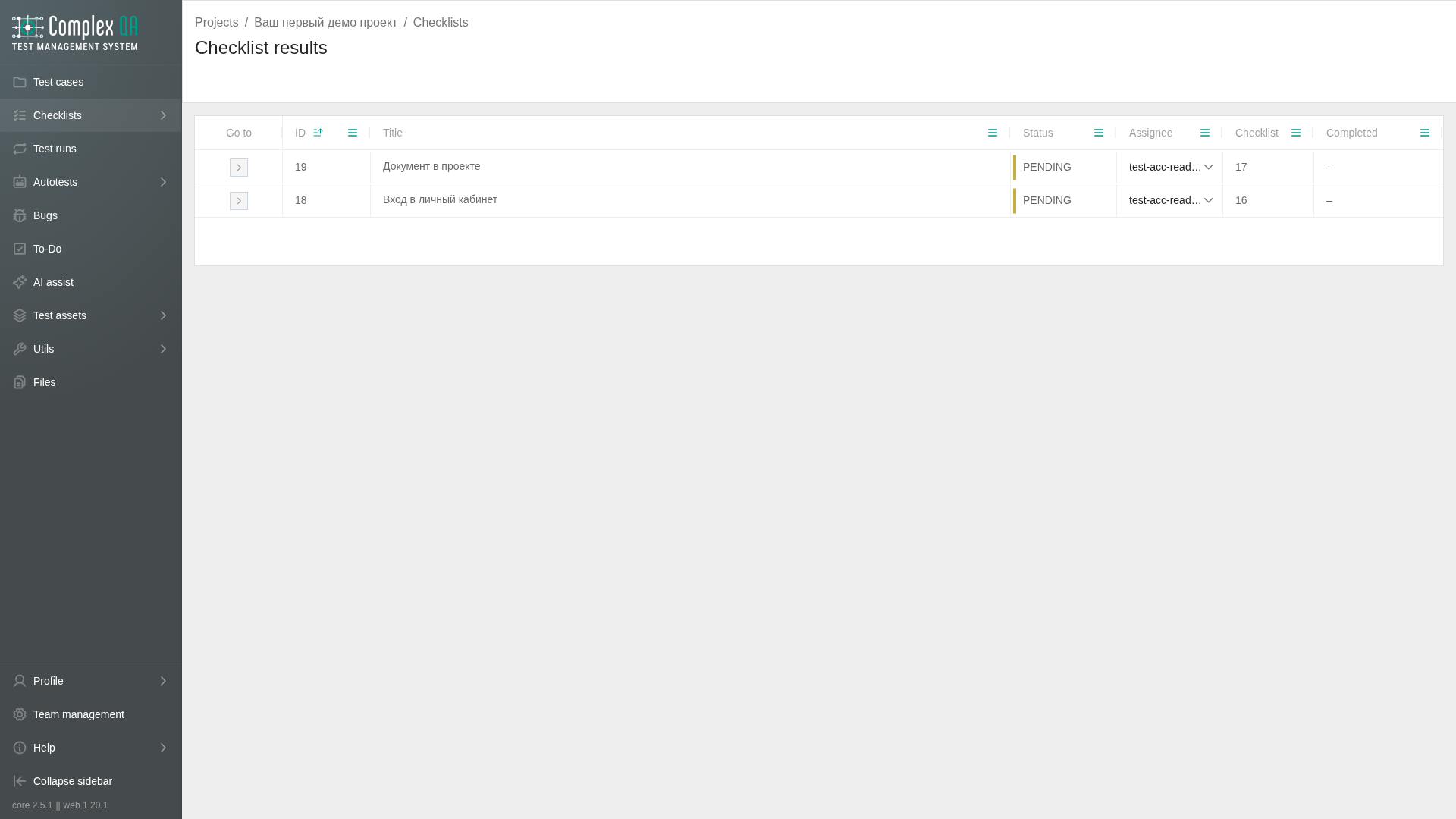
Task: Open Bugs section in sidebar
Action: tap(91, 215)
